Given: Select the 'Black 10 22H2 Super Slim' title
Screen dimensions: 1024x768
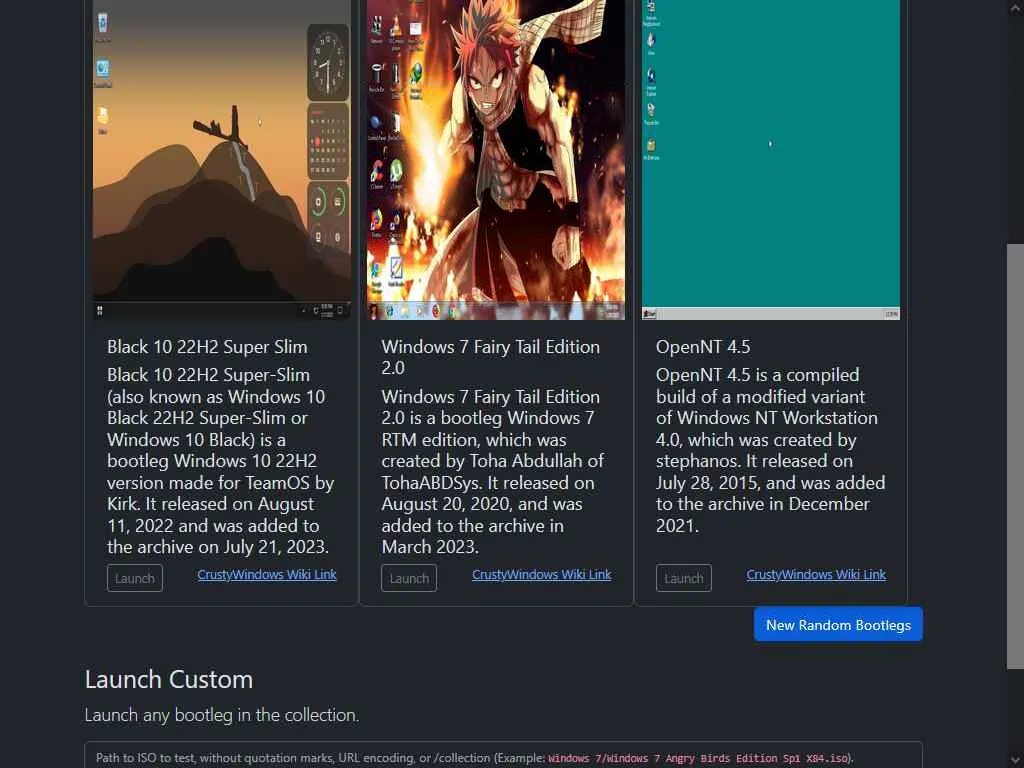Looking at the screenshot, I should 207,347.
